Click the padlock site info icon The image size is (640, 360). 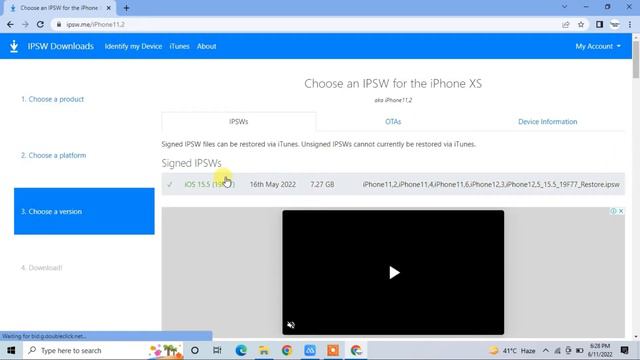pos(59,24)
